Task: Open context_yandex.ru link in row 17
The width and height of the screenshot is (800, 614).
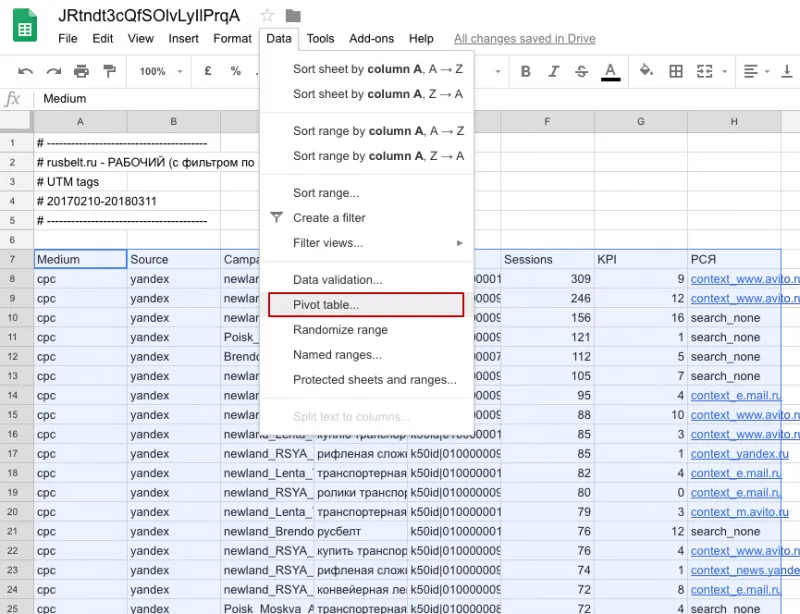Action: [739, 454]
